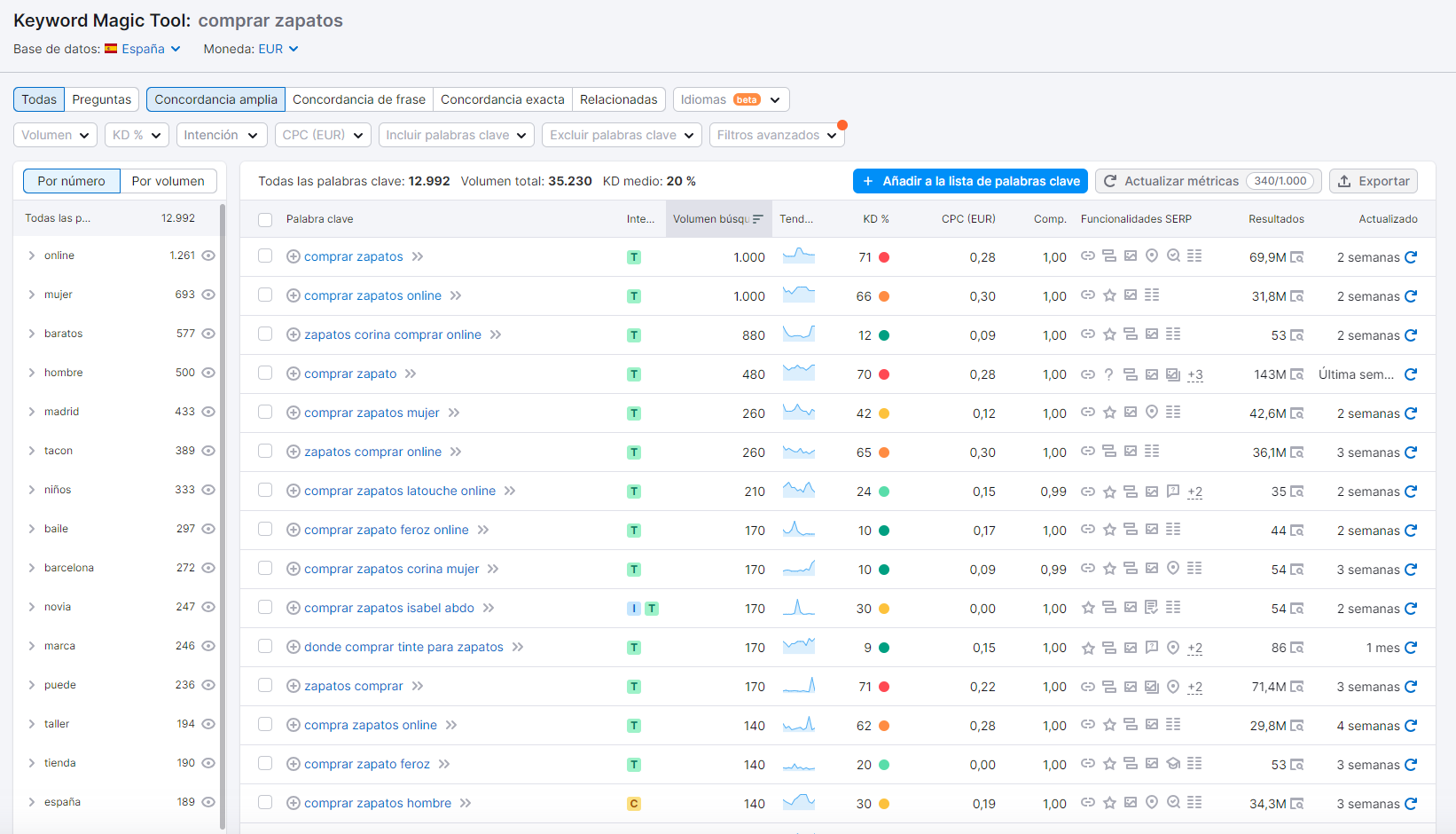Viewport: 1456px width, 834px height.
Task: Click "+3" to reveal more SERP features
Action: pyautogui.click(x=1195, y=374)
